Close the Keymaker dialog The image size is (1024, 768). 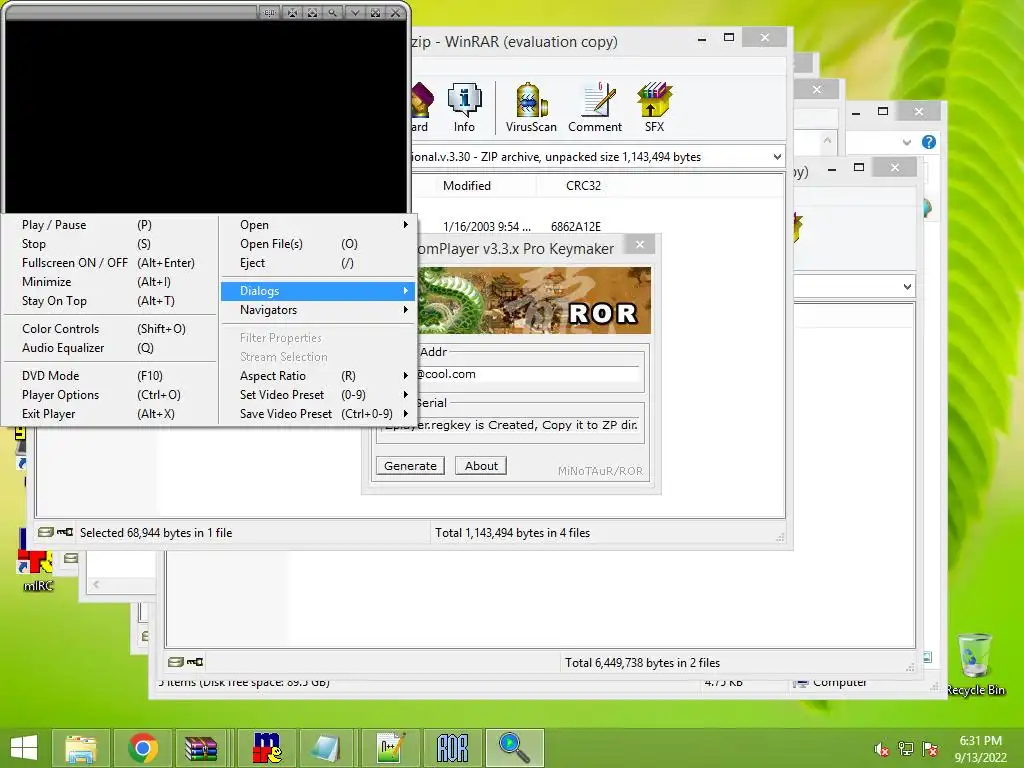click(640, 245)
